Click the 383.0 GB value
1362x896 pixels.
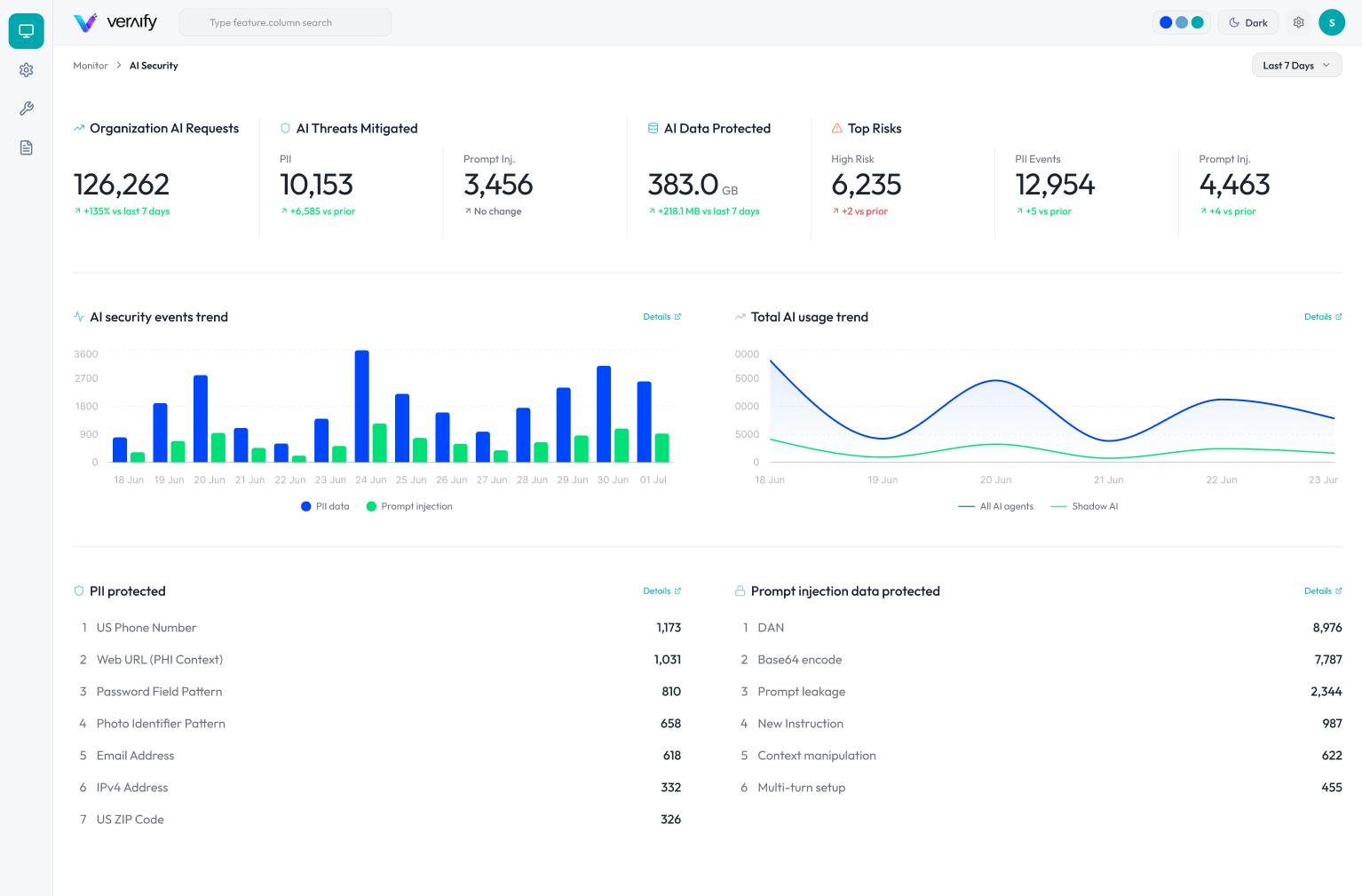click(693, 185)
